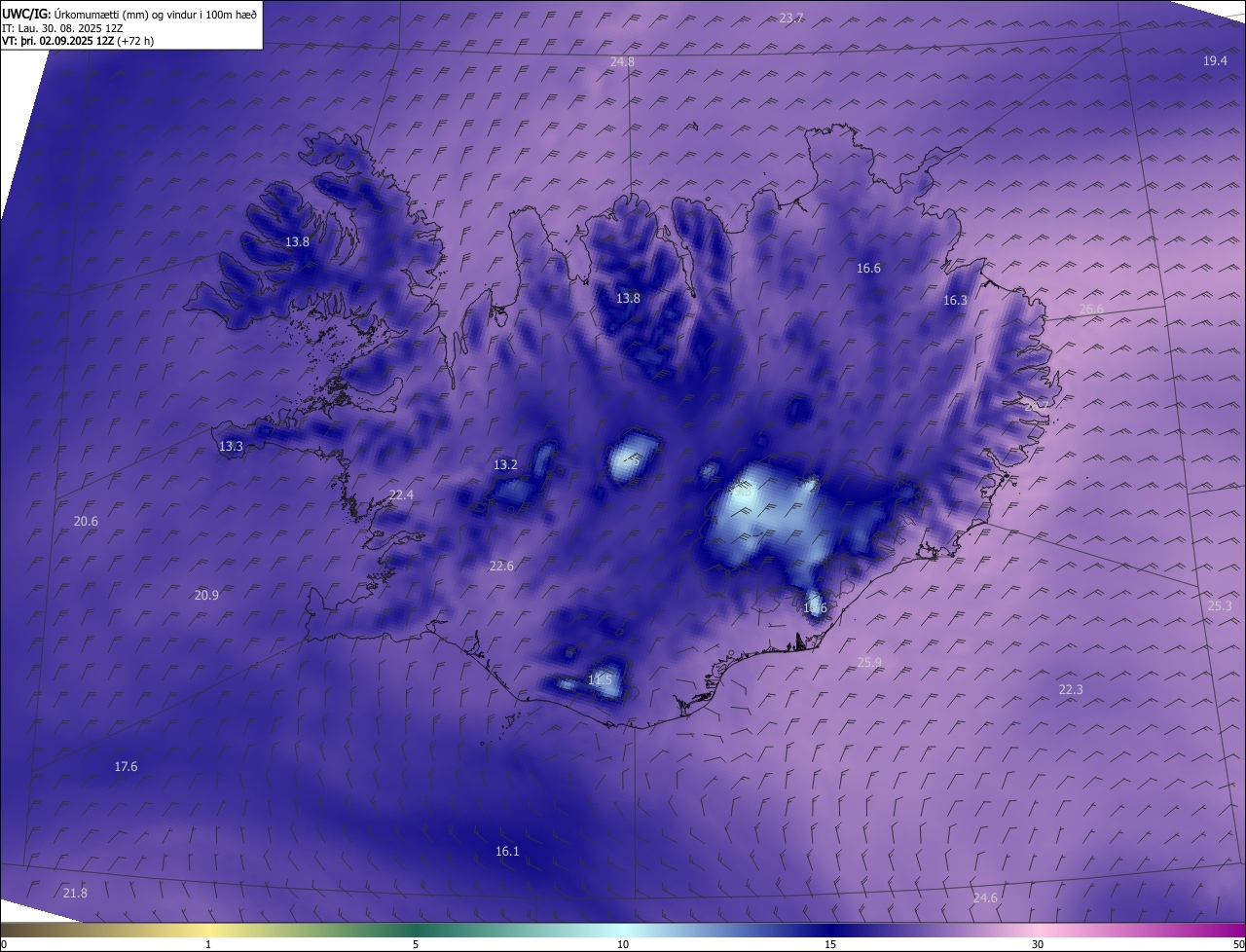This screenshot has height=952, width=1246.
Task: Click the 13.3 value label on the map
Action: click(231, 447)
